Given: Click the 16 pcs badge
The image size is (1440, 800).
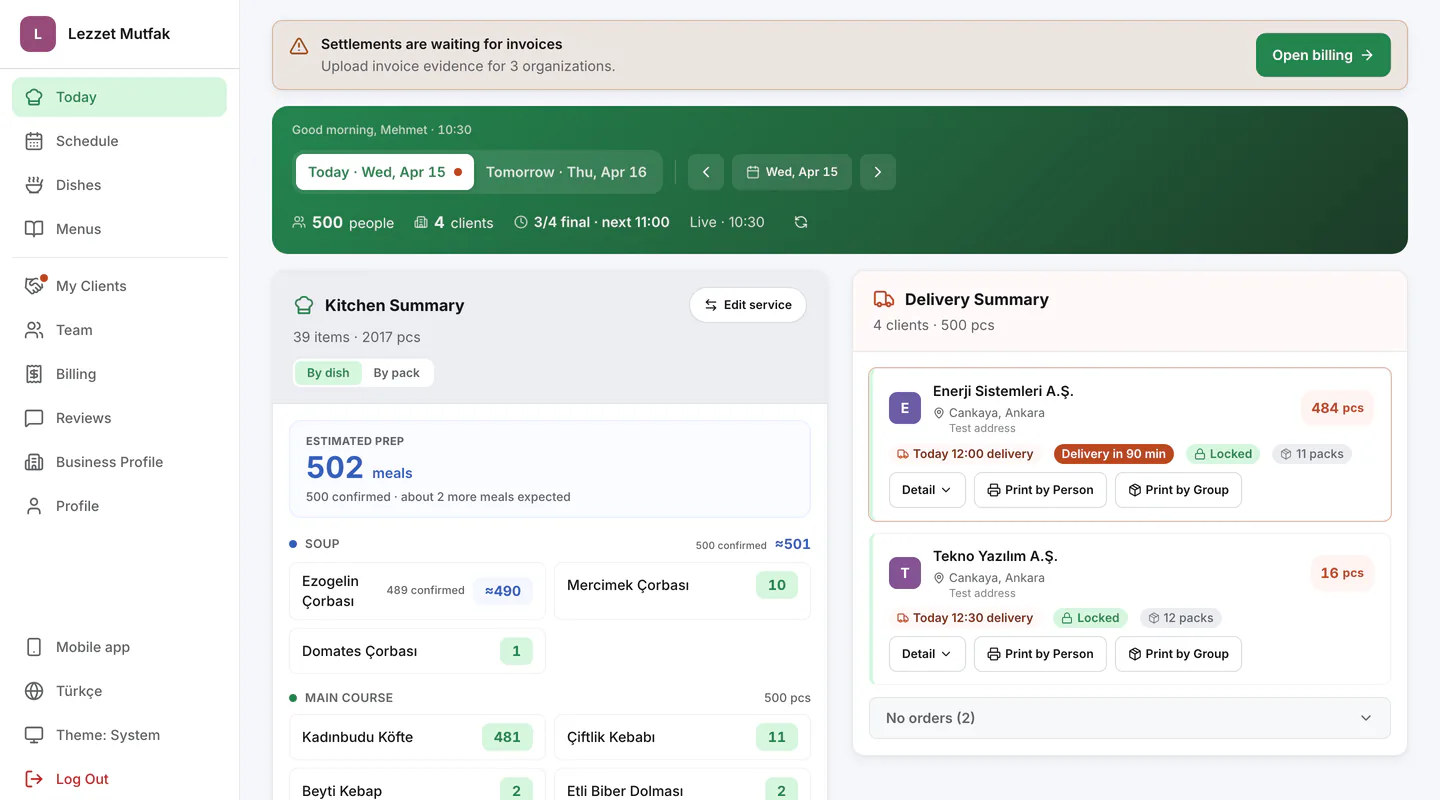Looking at the screenshot, I should pyautogui.click(x=1342, y=573).
